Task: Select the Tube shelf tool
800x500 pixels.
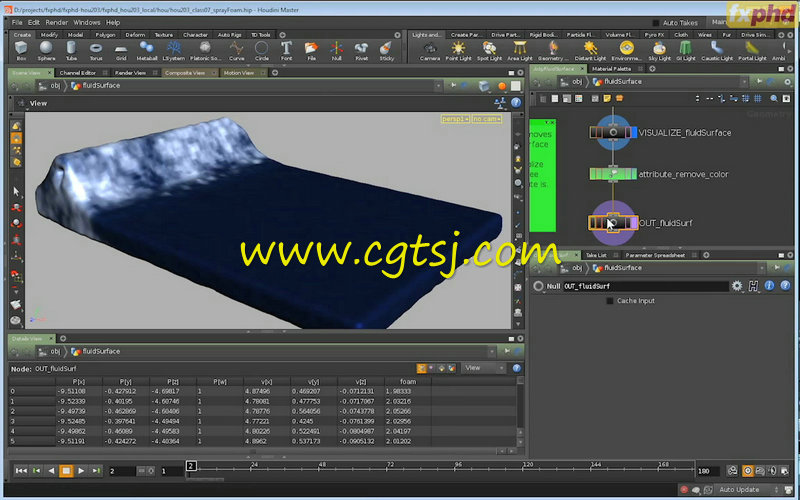Action: coord(71,51)
